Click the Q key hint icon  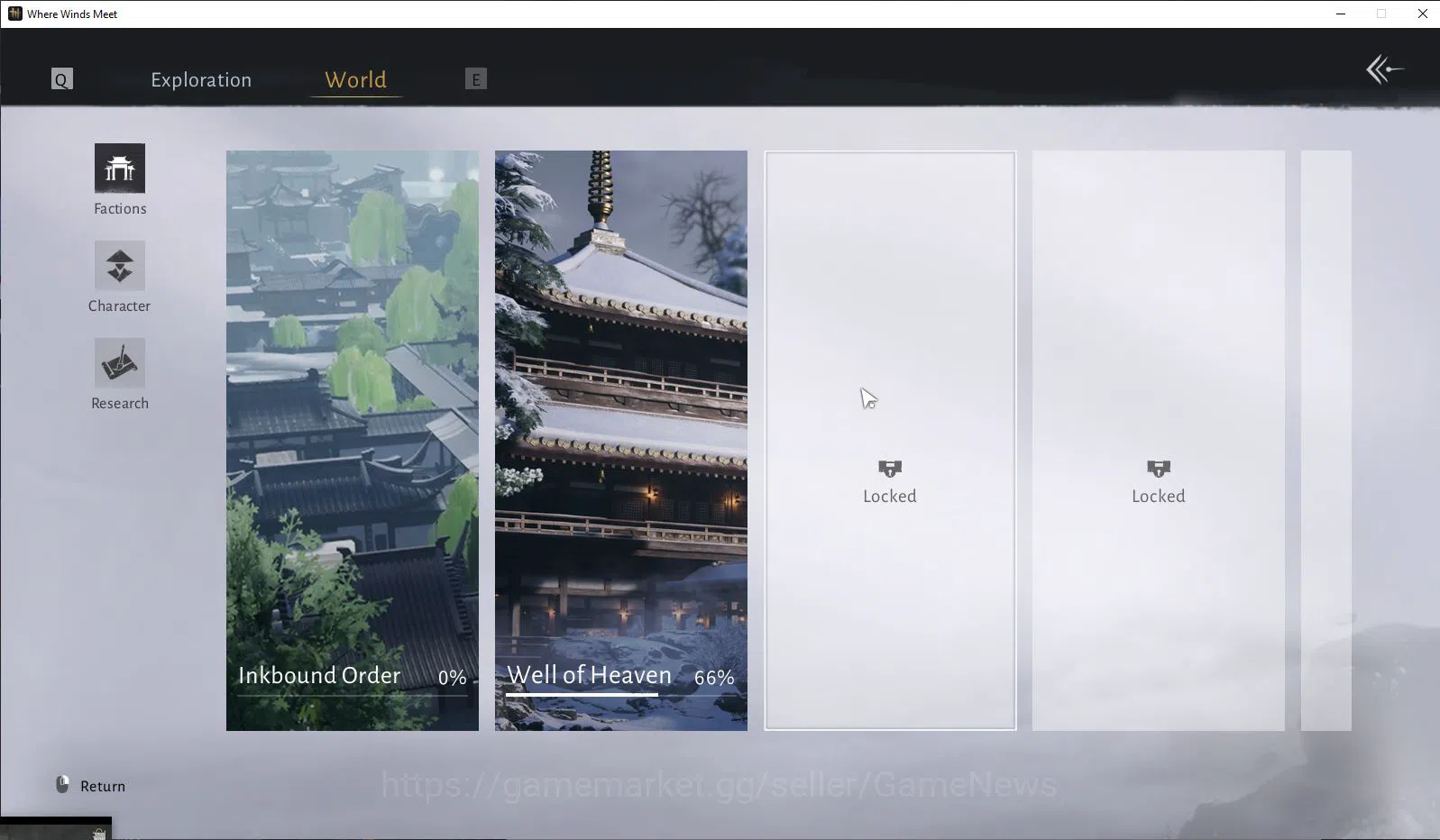click(x=61, y=79)
